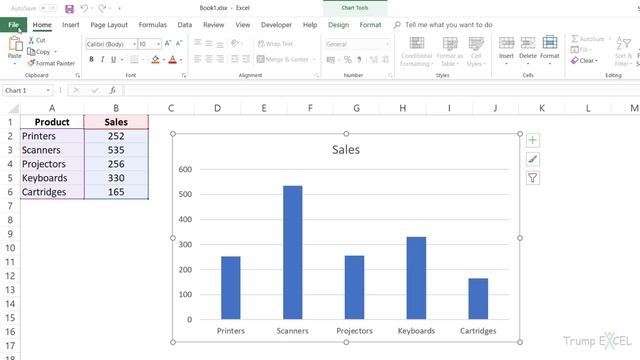Image resolution: width=640 pixels, height=360 pixels.
Task: Toggle the AutoSave switch
Action: point(49,8)
